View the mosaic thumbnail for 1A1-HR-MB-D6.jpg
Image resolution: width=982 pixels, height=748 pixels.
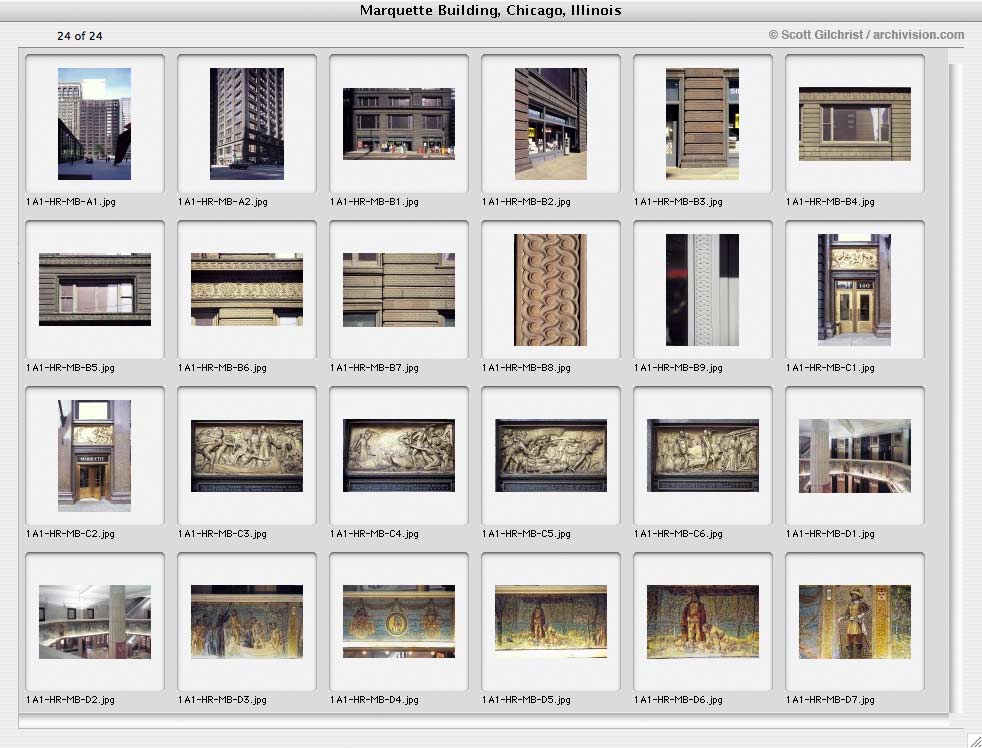point(703,621)
